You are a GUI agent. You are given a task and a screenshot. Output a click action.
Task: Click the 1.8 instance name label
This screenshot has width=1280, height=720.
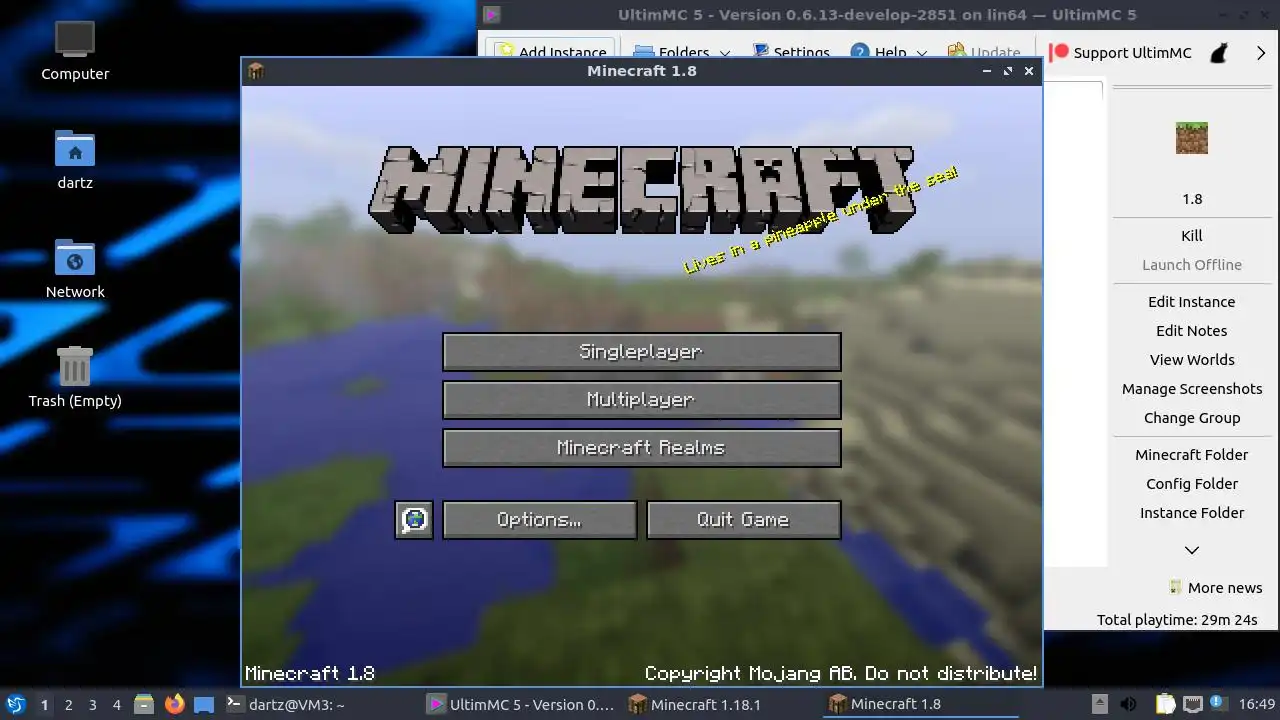[1192, 199]
